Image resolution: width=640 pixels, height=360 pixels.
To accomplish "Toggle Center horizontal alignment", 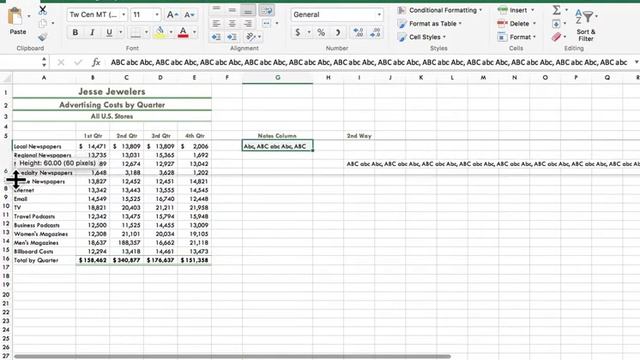I will [x=232, y=24].
